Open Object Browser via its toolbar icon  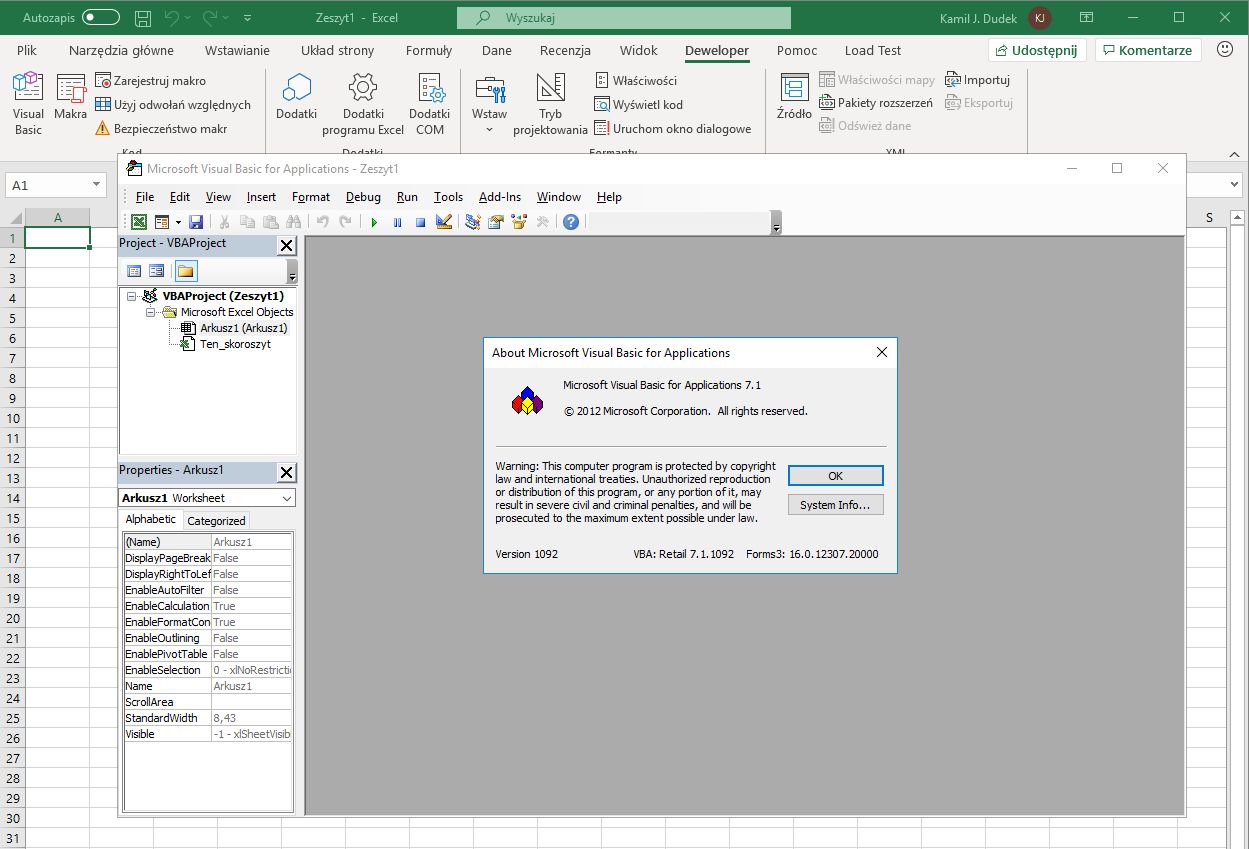pyautogui.click(x=519, y=221)
